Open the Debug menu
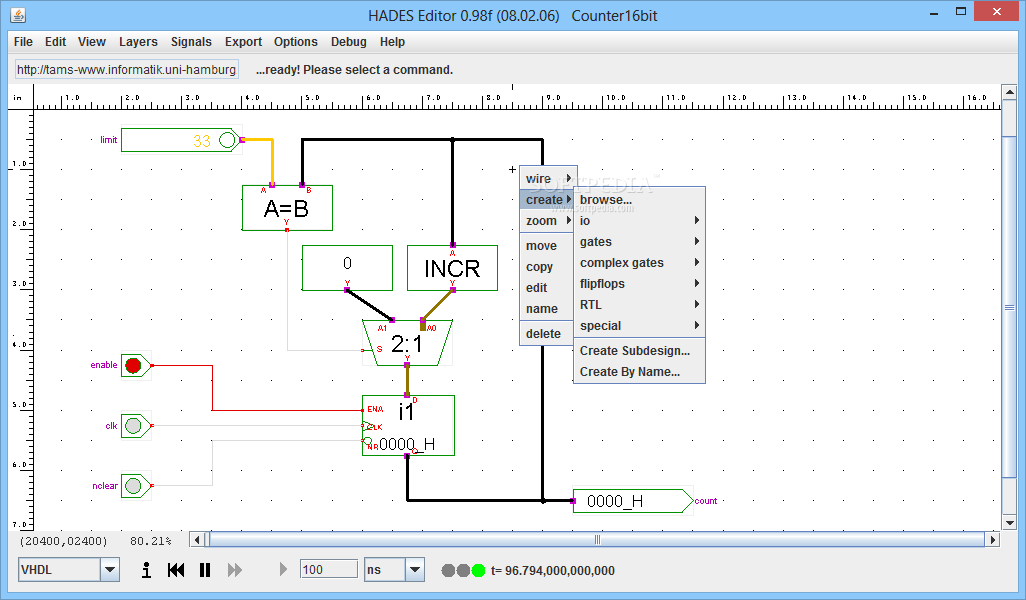 pos(349,42)
